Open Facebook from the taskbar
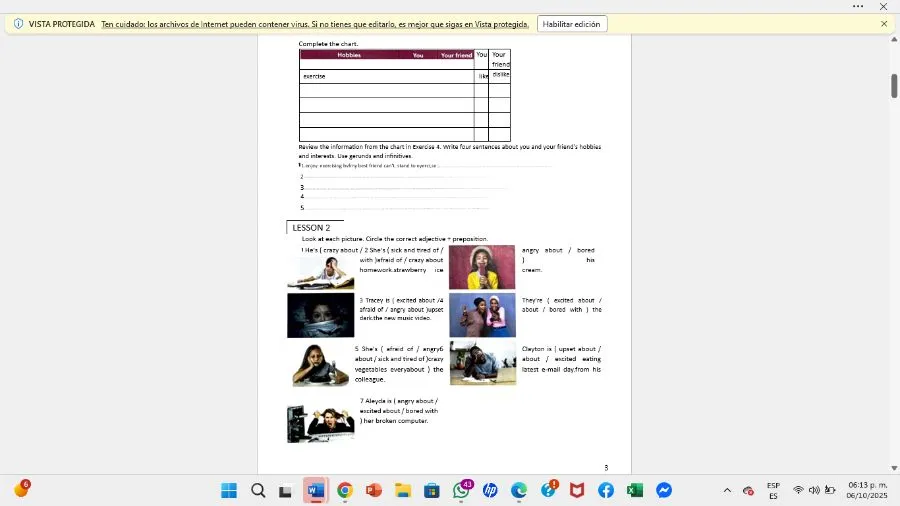This screenshot has width=900, height=506. click(606, 491)
